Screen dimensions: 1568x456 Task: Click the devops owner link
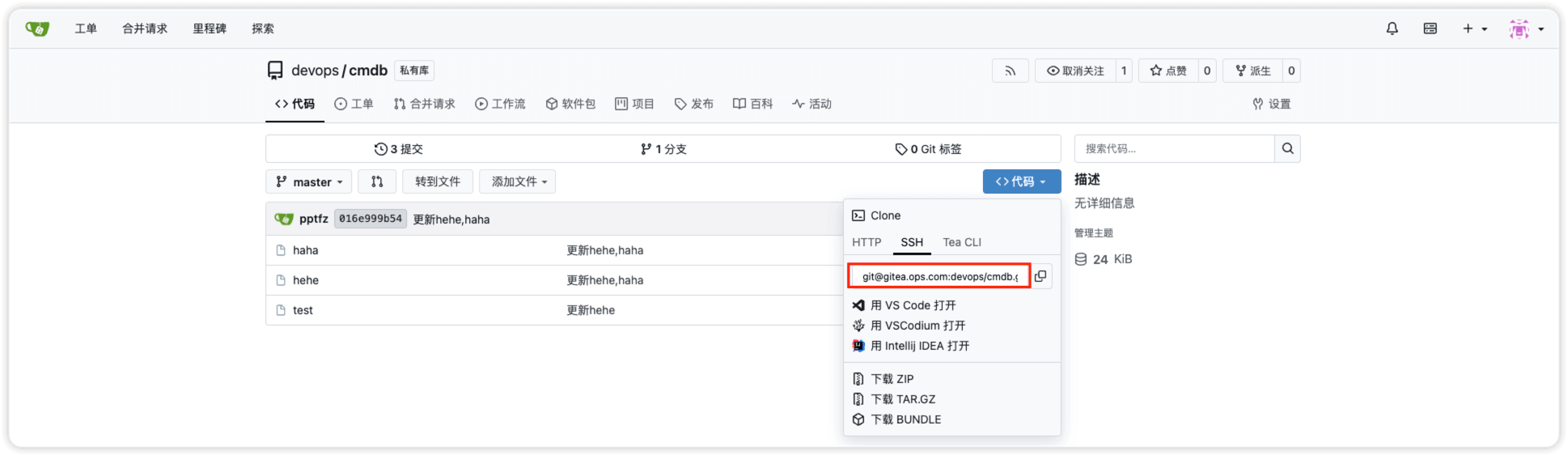tap(315, 70)
